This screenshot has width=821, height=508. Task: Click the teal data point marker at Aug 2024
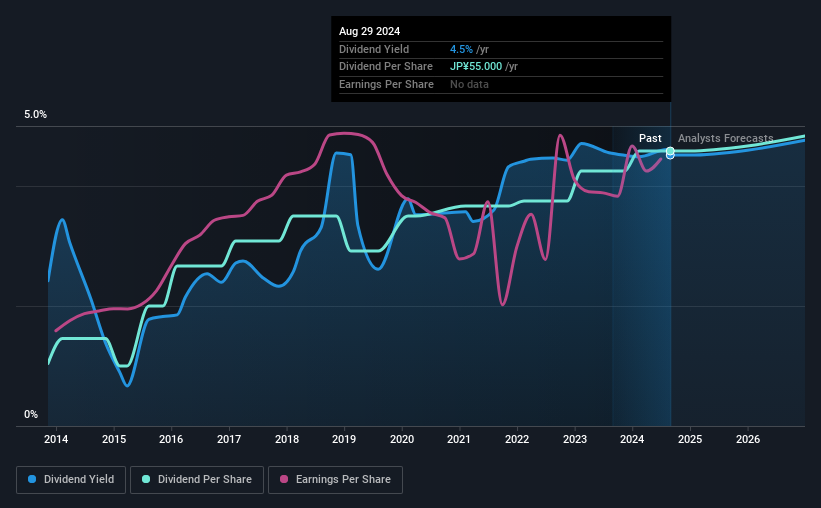(x=670, y=151)
